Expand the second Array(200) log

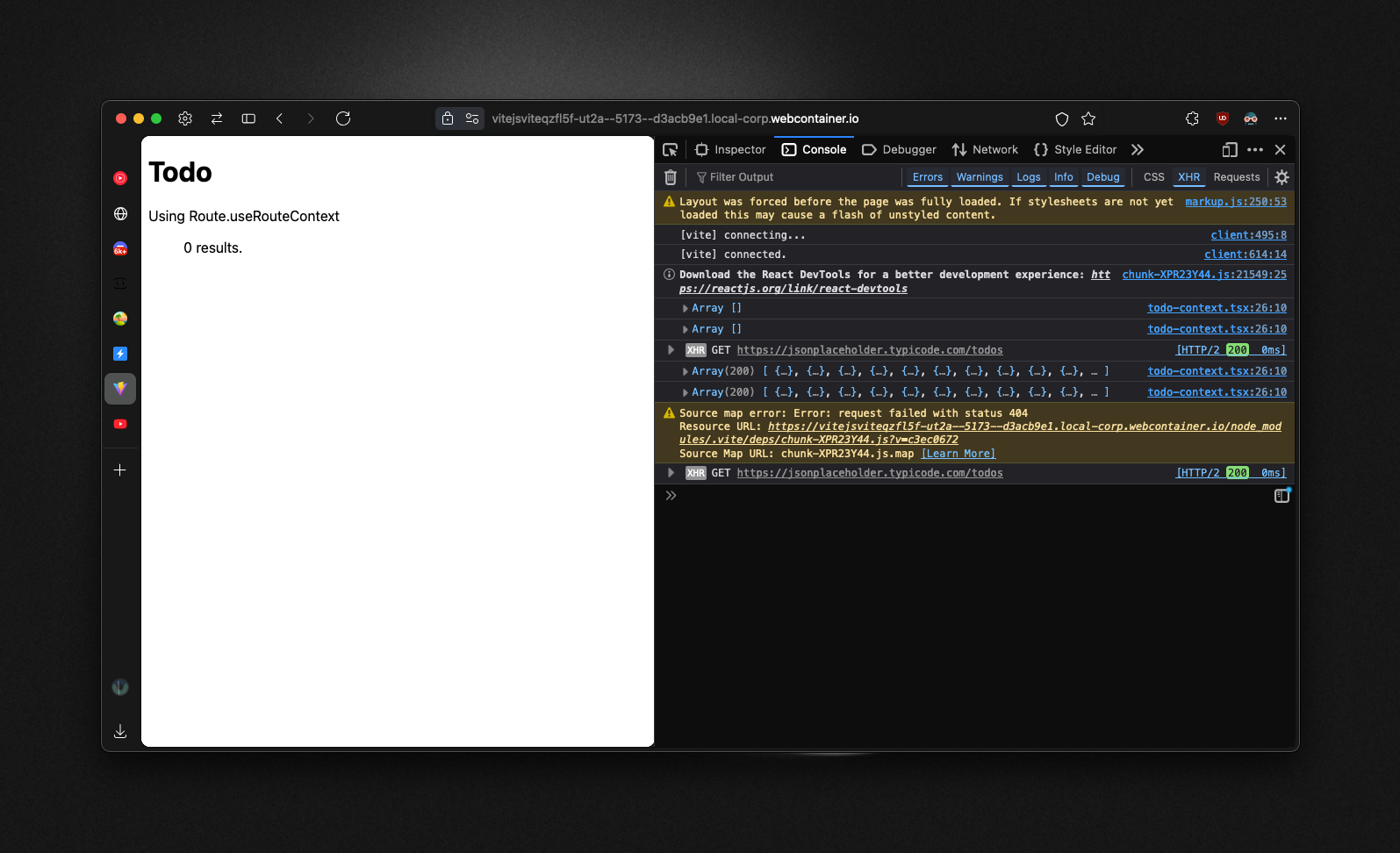686,392
